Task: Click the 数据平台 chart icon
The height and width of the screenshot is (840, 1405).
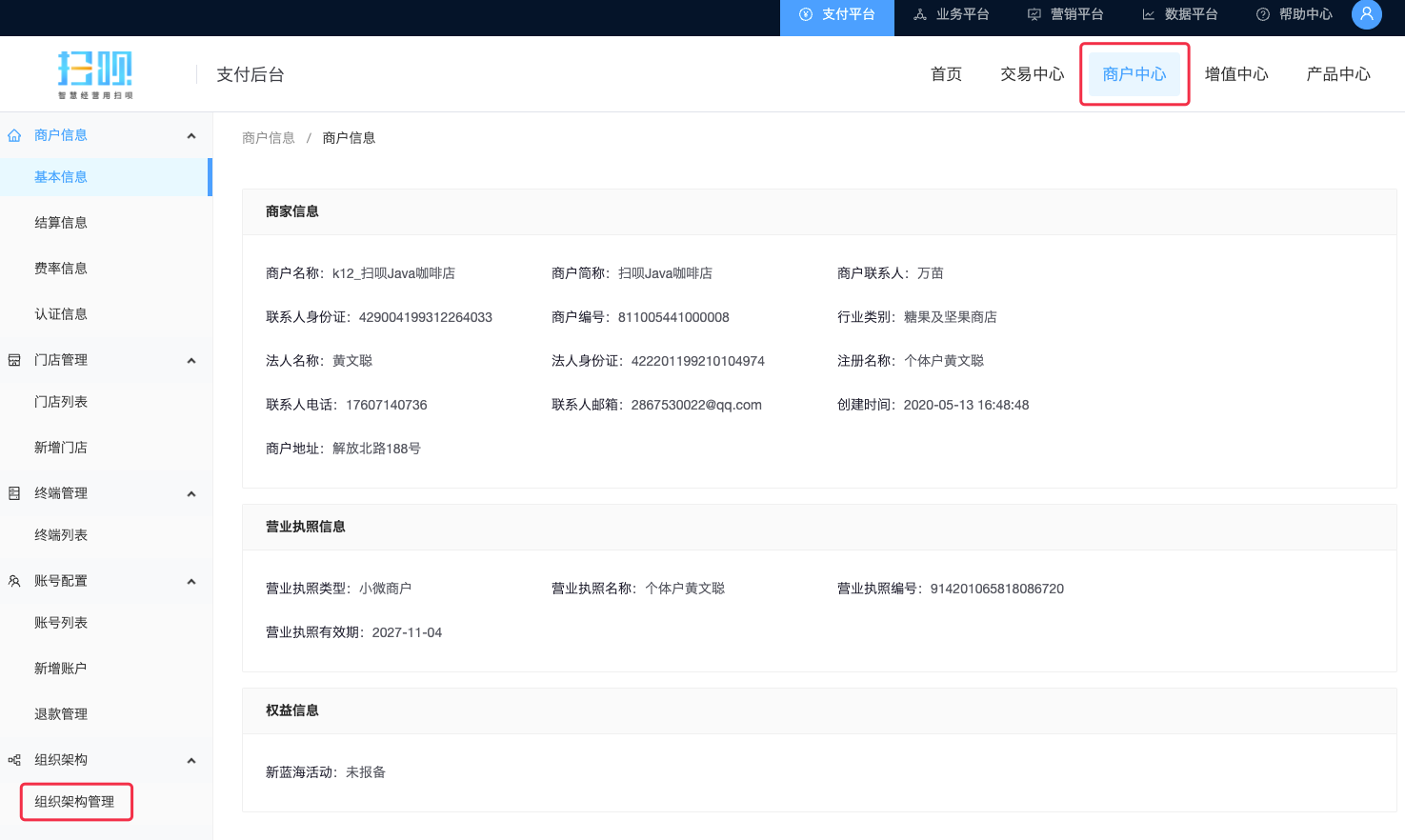Action: 1149,14
